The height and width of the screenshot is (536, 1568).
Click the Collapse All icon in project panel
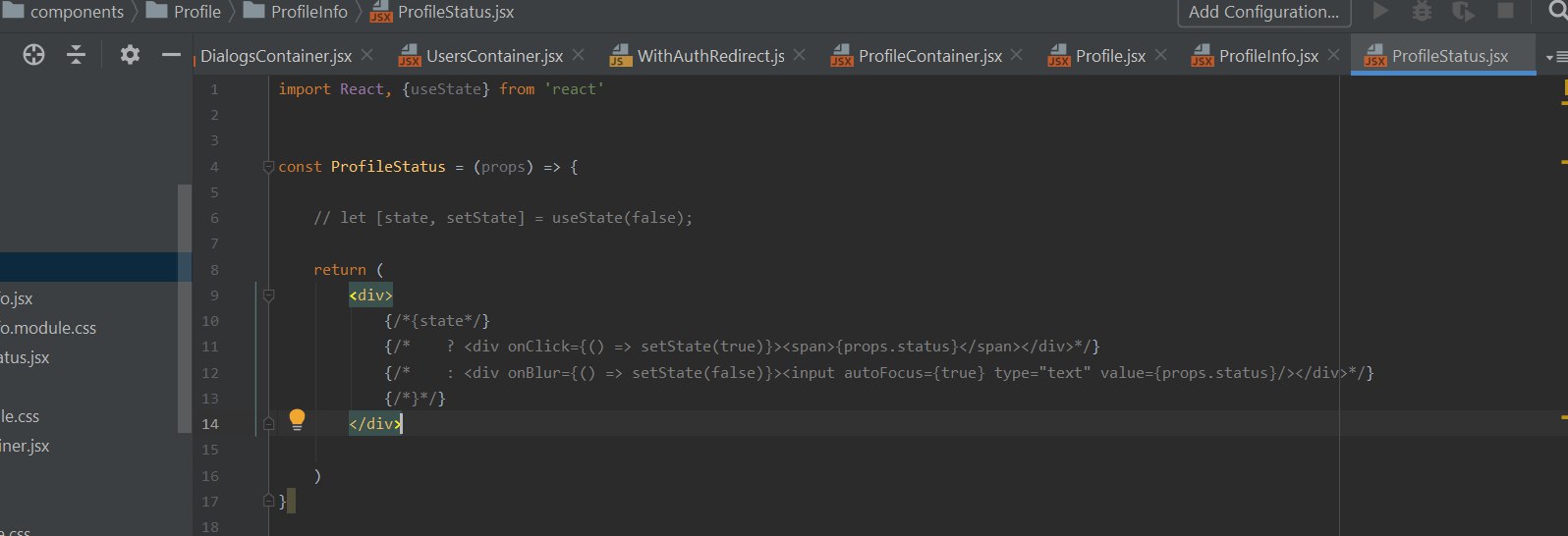coord(76,55)
